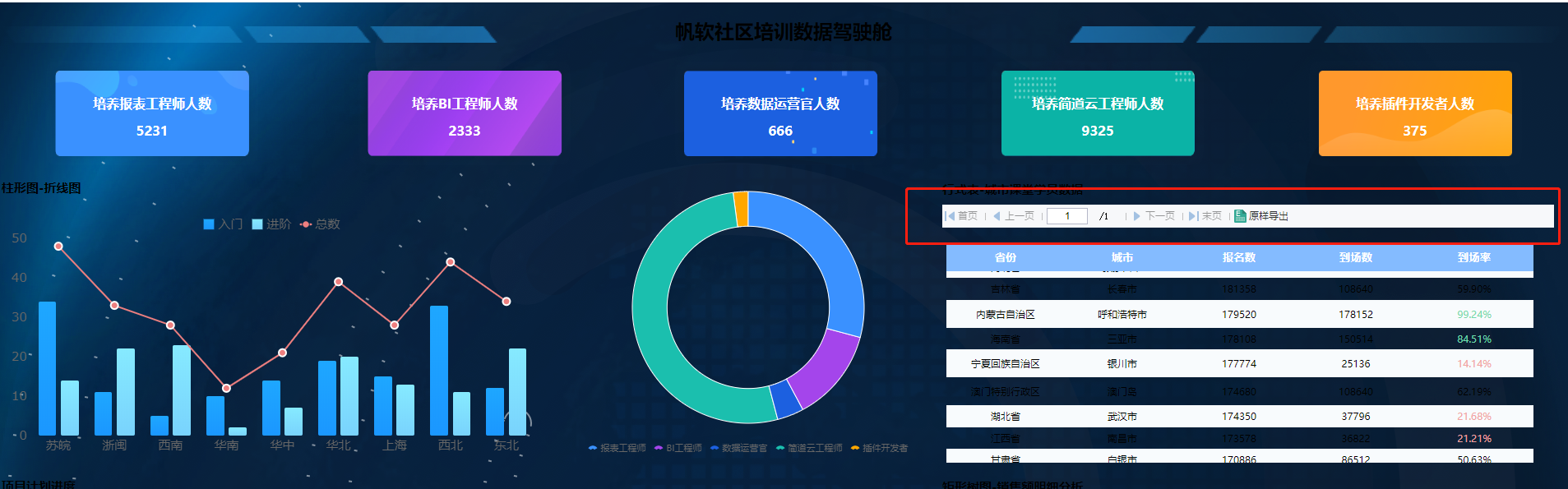Click the 21.68% attendance rate cell
This screenshot has width=1568, height=489.
(x=1474, y=417)
